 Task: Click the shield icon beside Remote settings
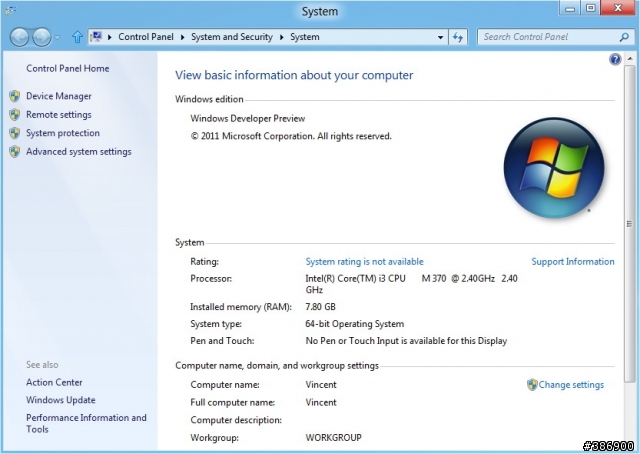click(15, 114)
